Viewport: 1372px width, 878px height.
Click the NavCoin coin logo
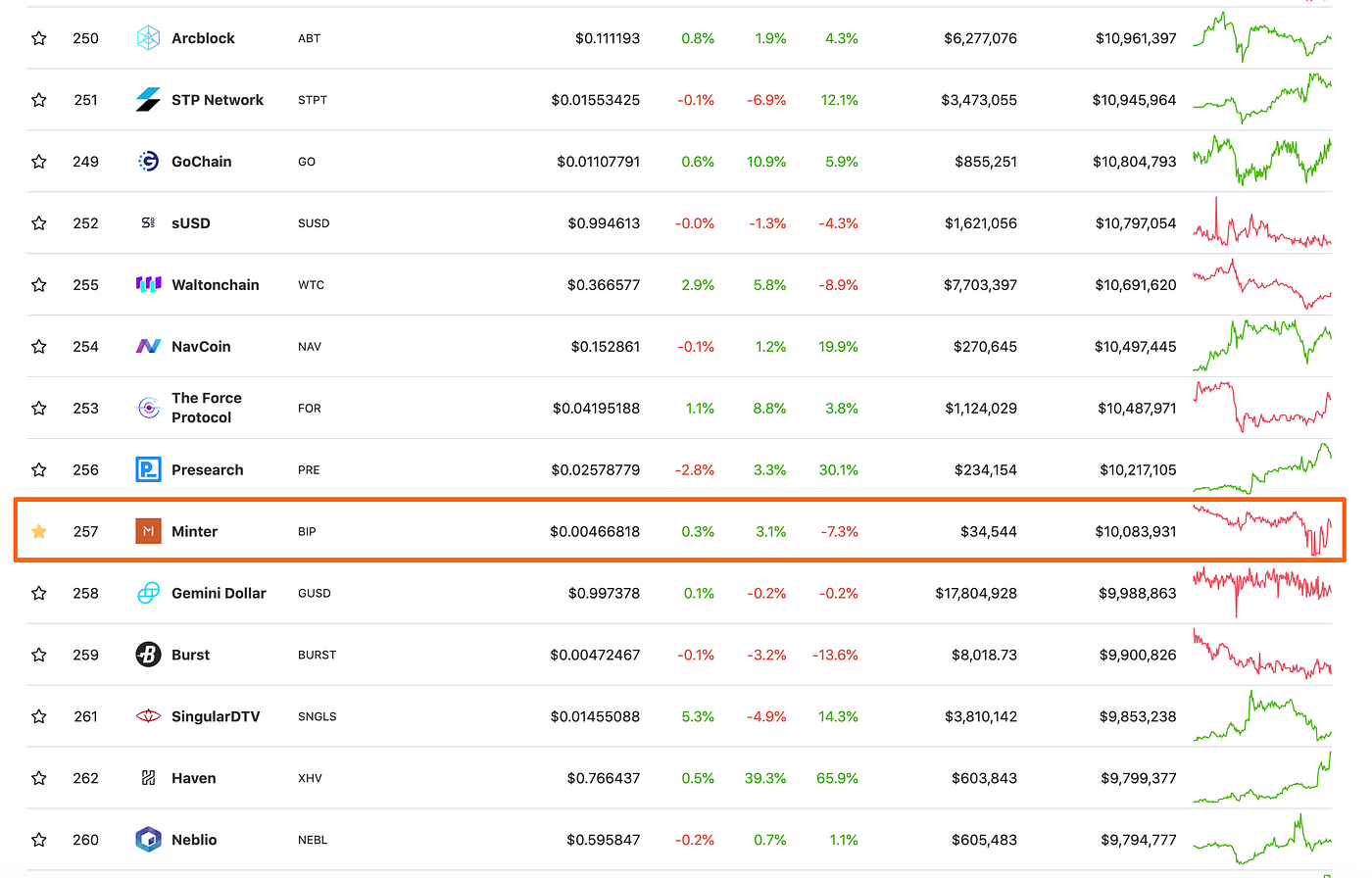pyautogui.click(x=148, y=347)
